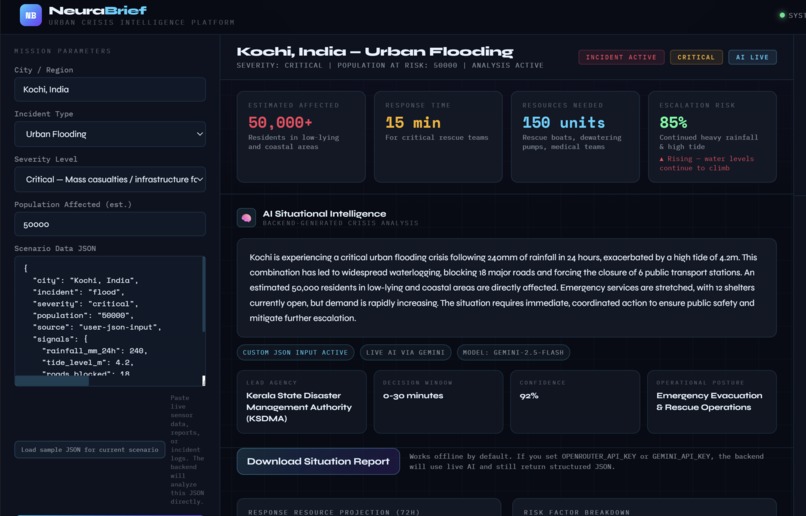
Task: Click the Urban Crisis Intelligence Platform subtitle
Action: pyautogui.click(x=141, y=22)
